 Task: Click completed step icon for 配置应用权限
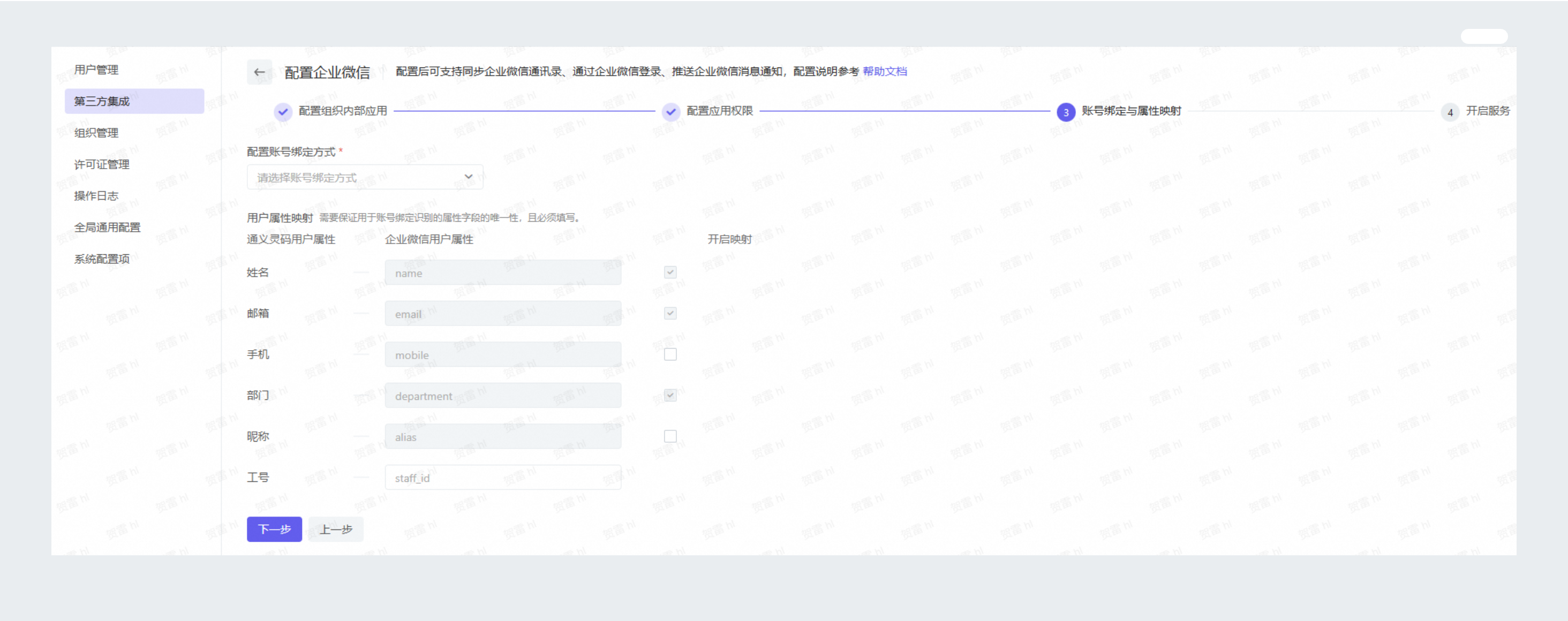pyautogui.click(x=671, y=111)
